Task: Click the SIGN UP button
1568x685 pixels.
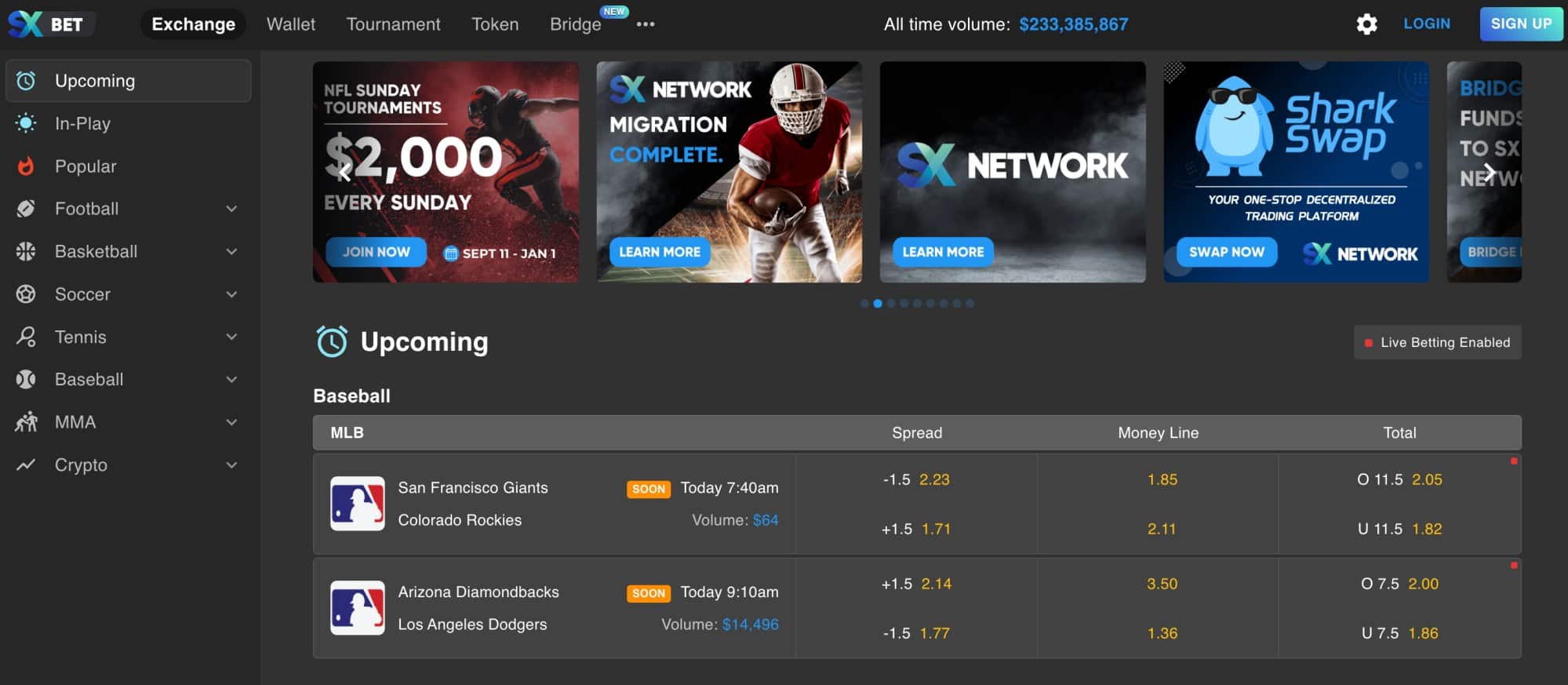Action: 1521,24
